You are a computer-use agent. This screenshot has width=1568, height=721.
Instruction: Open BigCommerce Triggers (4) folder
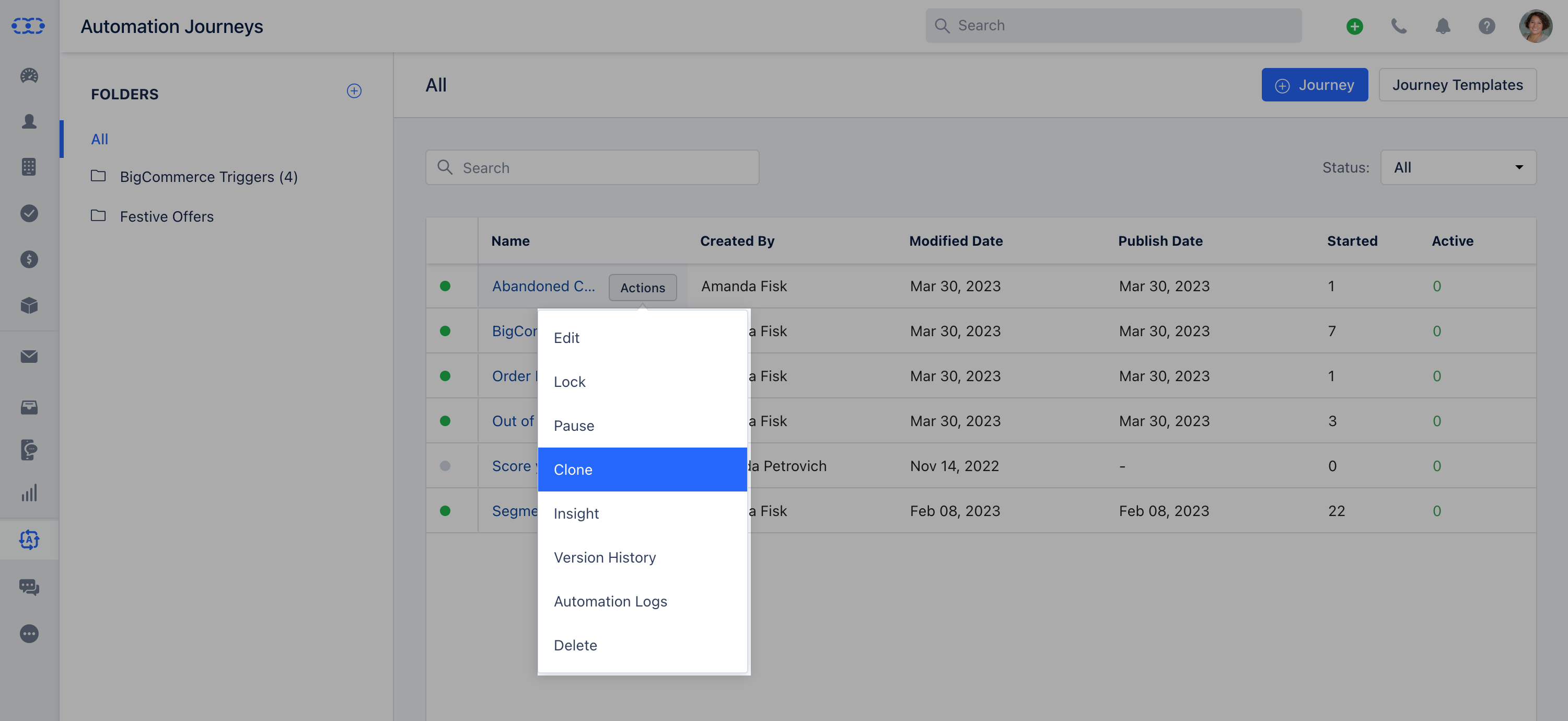(x=209, y=177)
